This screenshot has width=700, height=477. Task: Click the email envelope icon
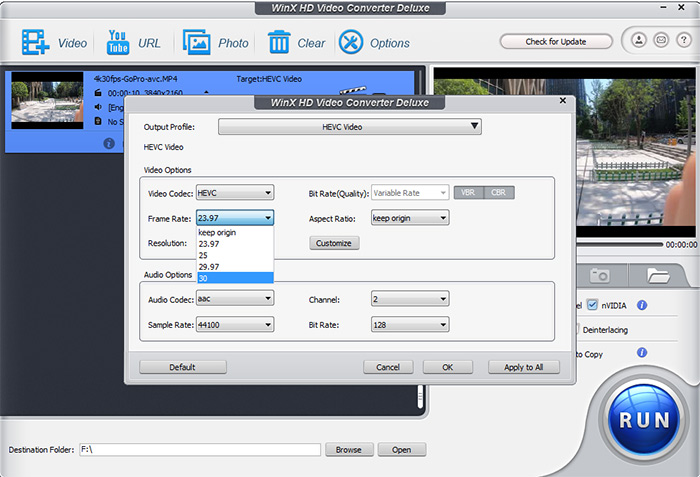tap(661, 40)
